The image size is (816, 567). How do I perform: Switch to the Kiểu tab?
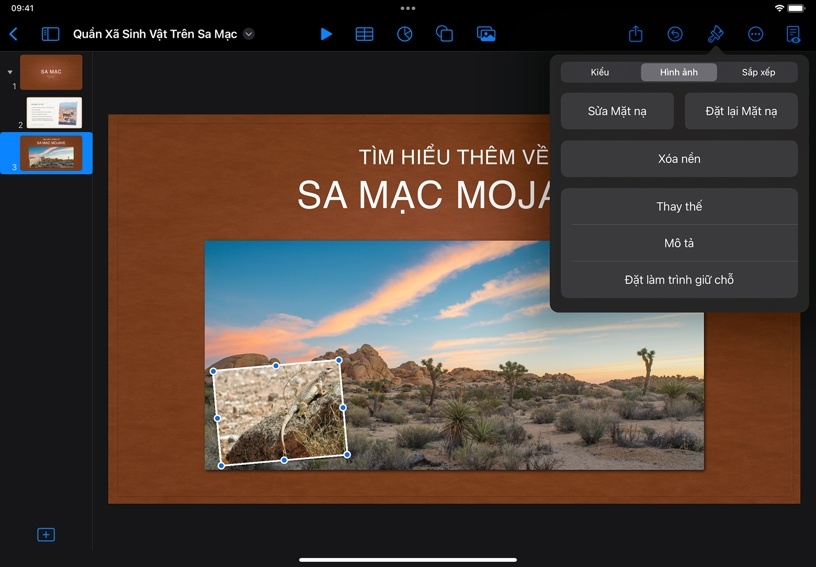pyautogui.click(x=600, y=72)
